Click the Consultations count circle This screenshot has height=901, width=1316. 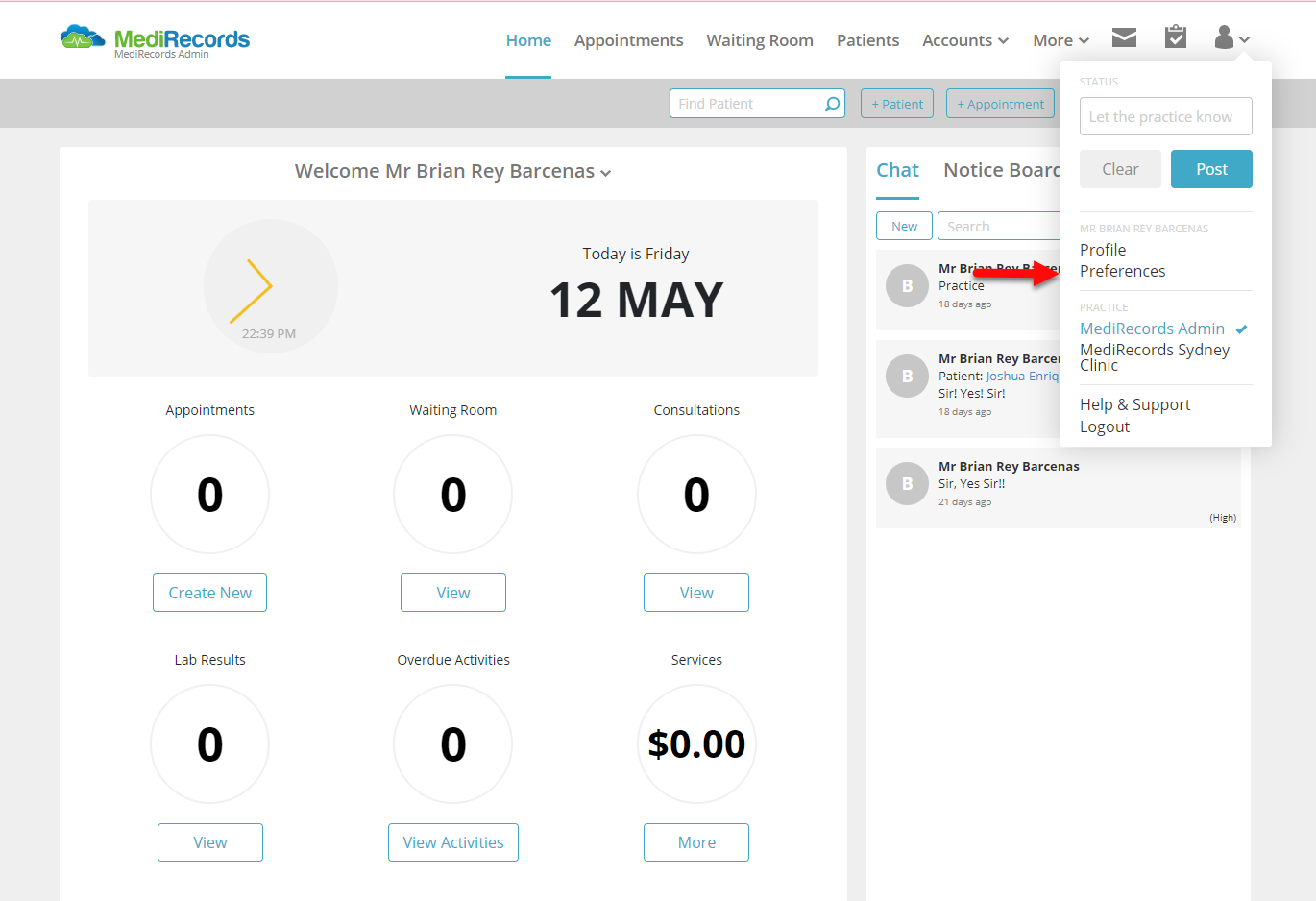[x=696, y=495]
